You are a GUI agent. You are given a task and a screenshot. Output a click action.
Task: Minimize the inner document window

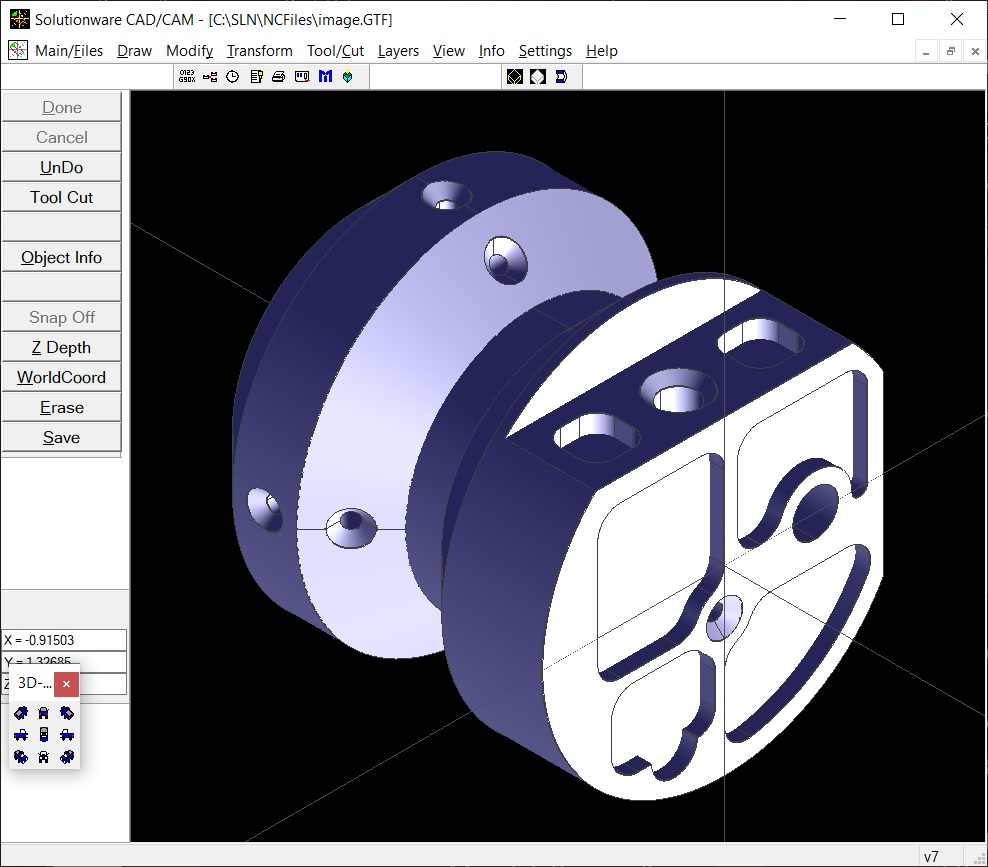point(926,52)
